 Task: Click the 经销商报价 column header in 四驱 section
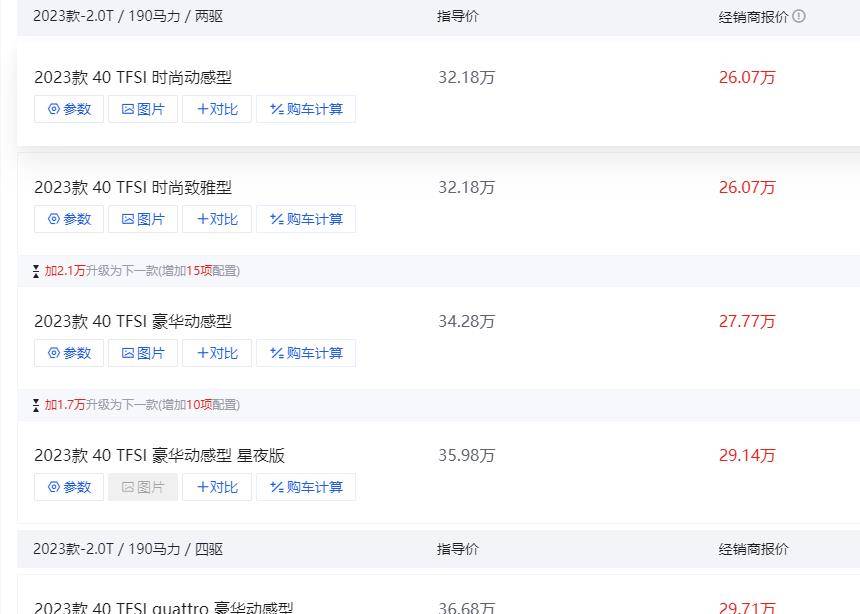point(752,548)
